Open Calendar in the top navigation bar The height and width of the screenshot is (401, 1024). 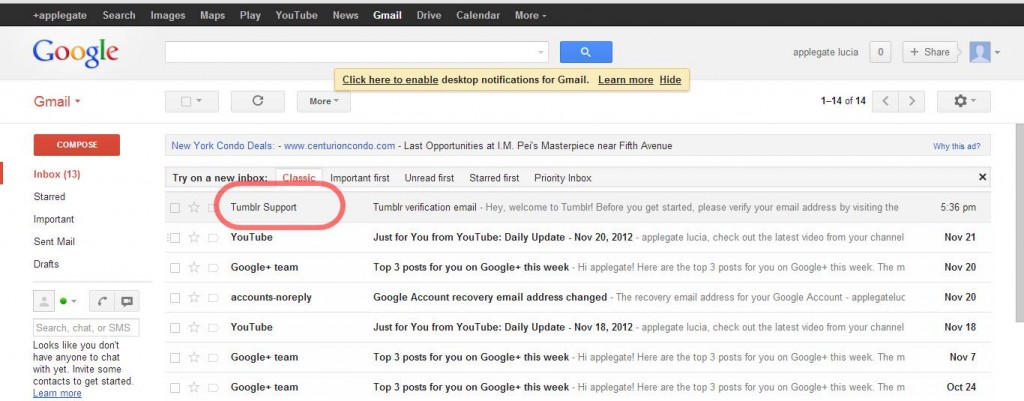(x=477, y=15)
